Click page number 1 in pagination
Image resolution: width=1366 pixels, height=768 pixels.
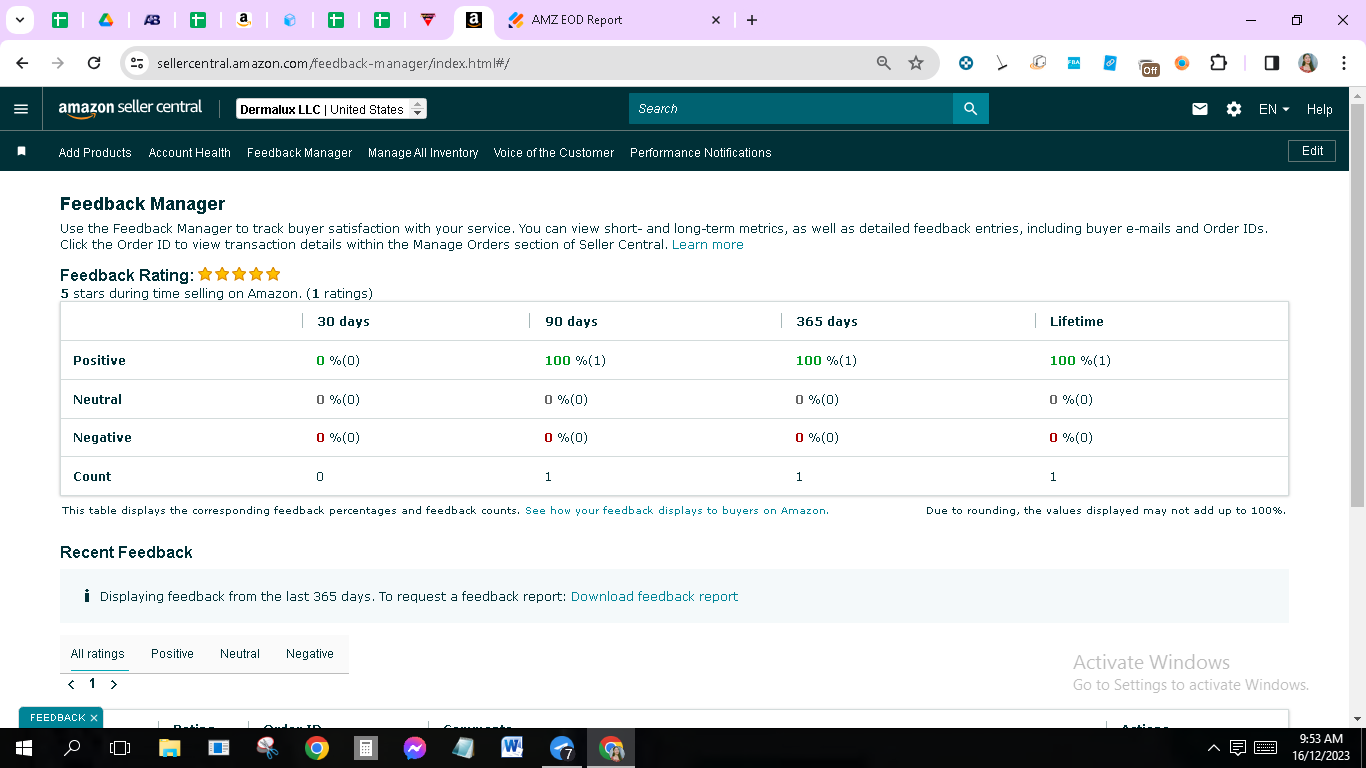(92, 684)
